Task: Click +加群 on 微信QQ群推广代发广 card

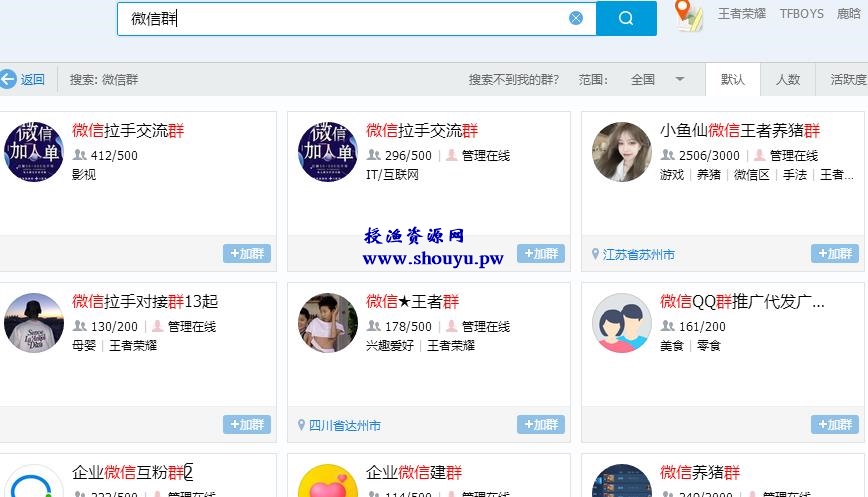Action: 835,424
